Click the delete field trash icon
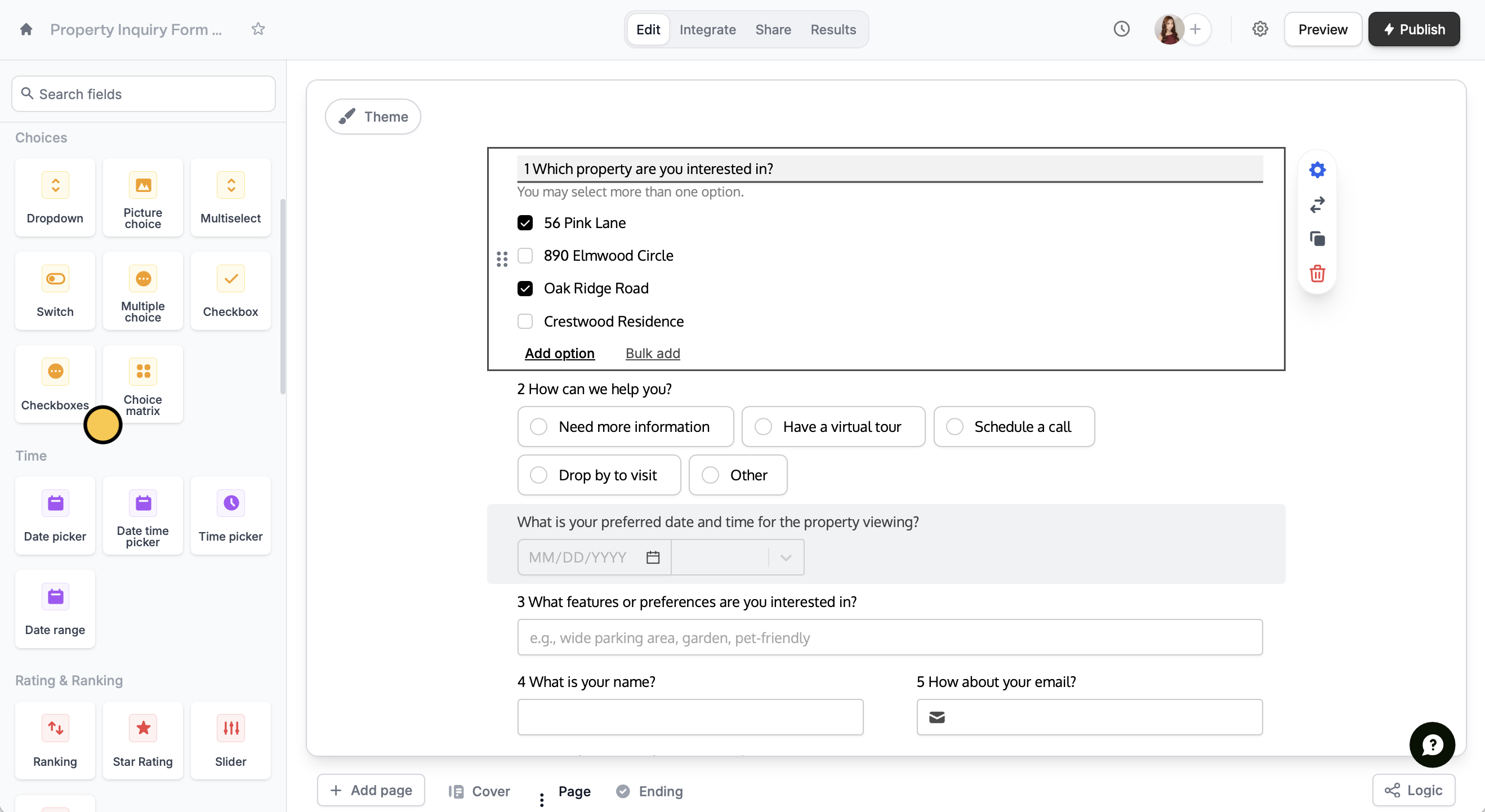This screenshot has width=1485, height=812. coord(1317,273)
